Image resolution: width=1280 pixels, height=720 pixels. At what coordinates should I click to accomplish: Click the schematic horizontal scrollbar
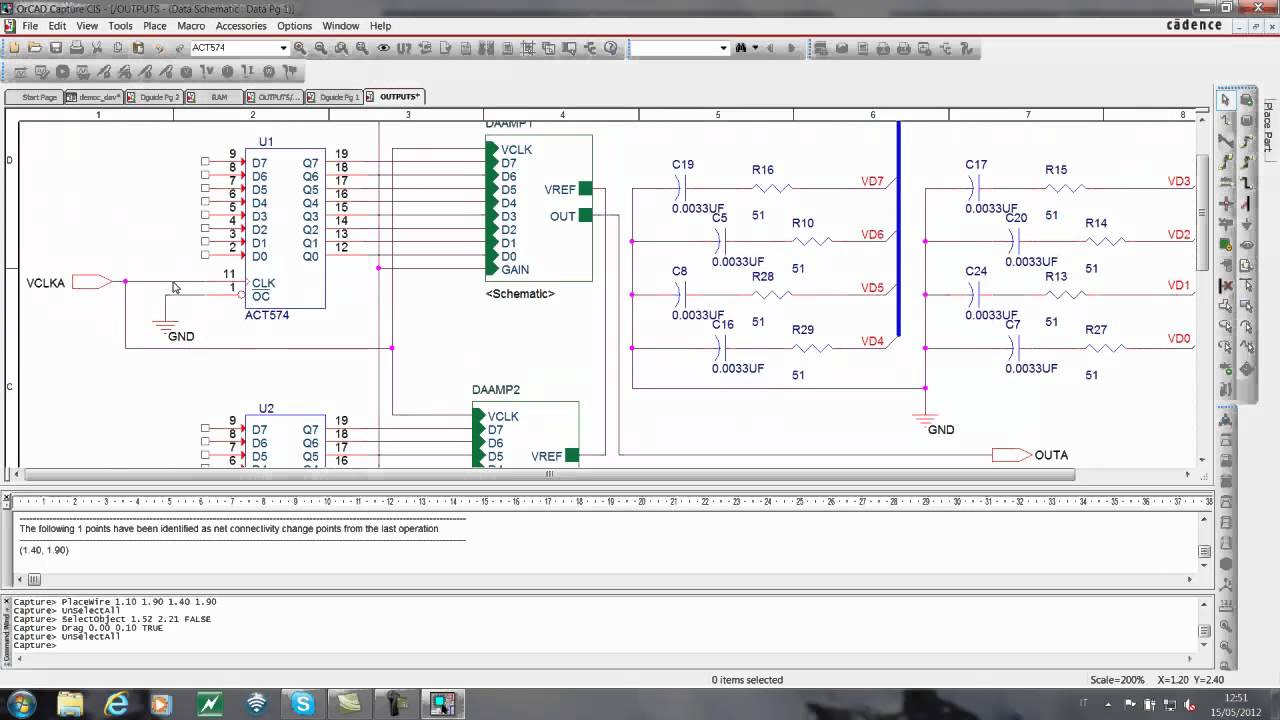point(549,475)
